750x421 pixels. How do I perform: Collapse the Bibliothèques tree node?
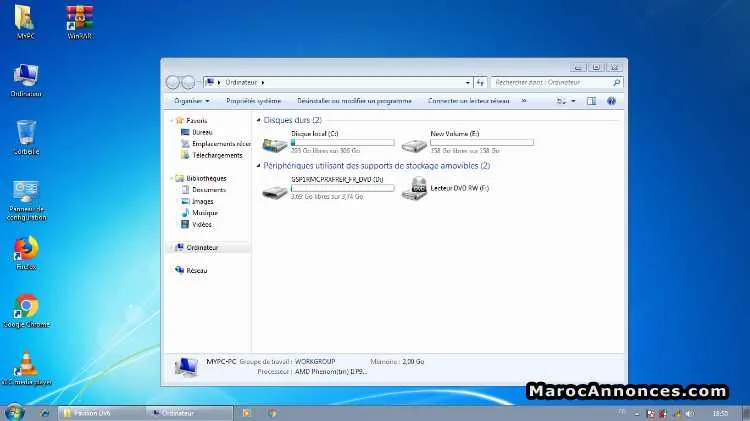tap(172, 178)
